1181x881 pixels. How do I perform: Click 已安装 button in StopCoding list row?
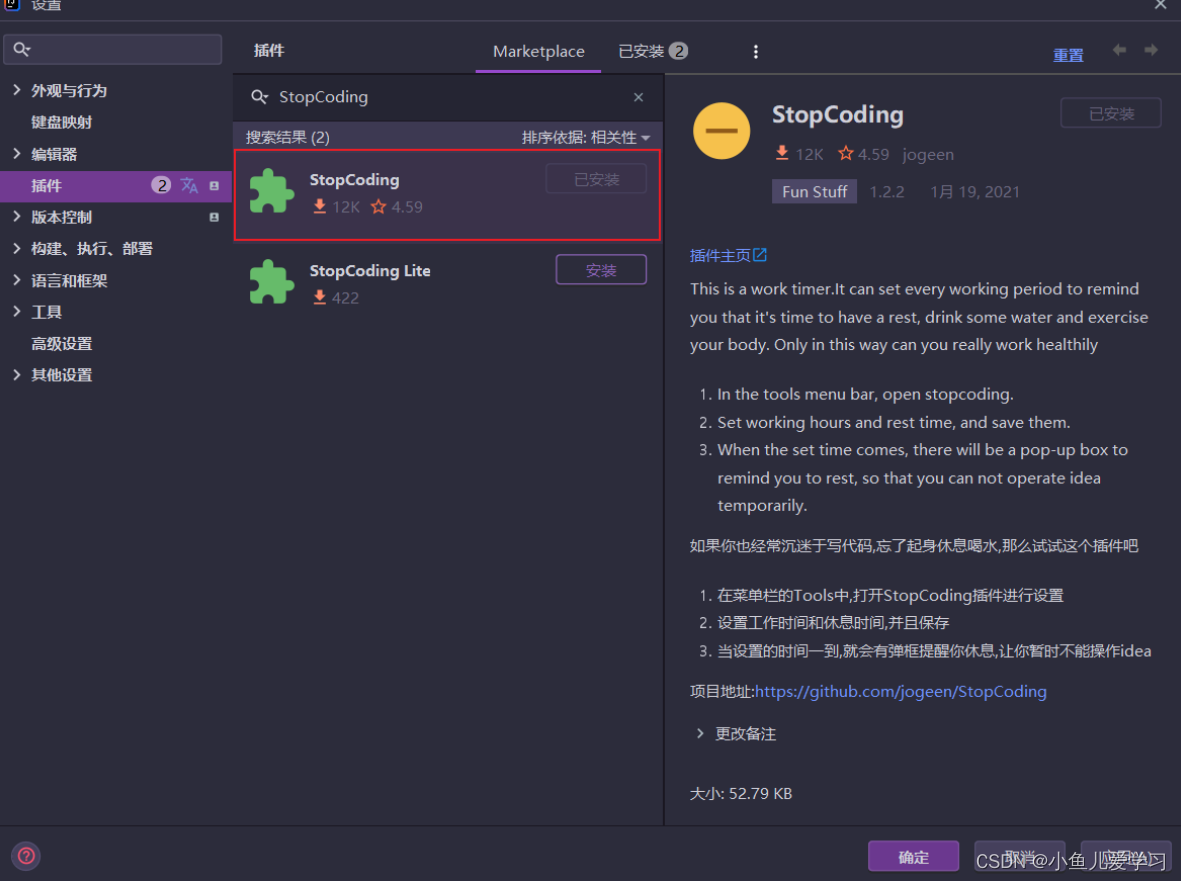click(597, 179)
